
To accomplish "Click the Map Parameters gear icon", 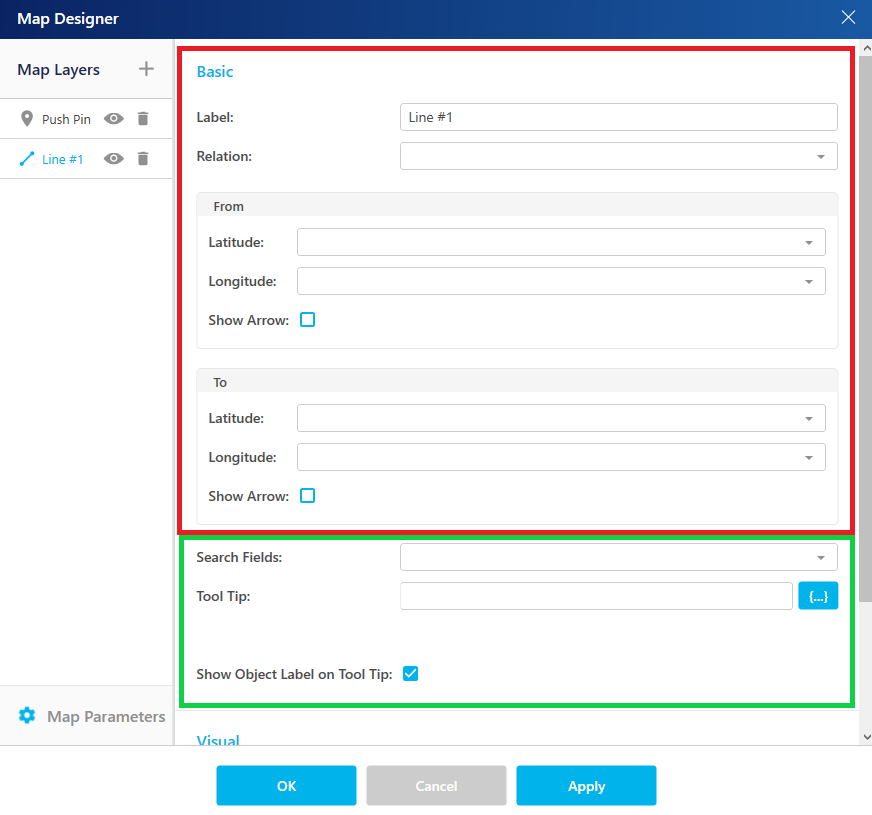I will (27, 715).
